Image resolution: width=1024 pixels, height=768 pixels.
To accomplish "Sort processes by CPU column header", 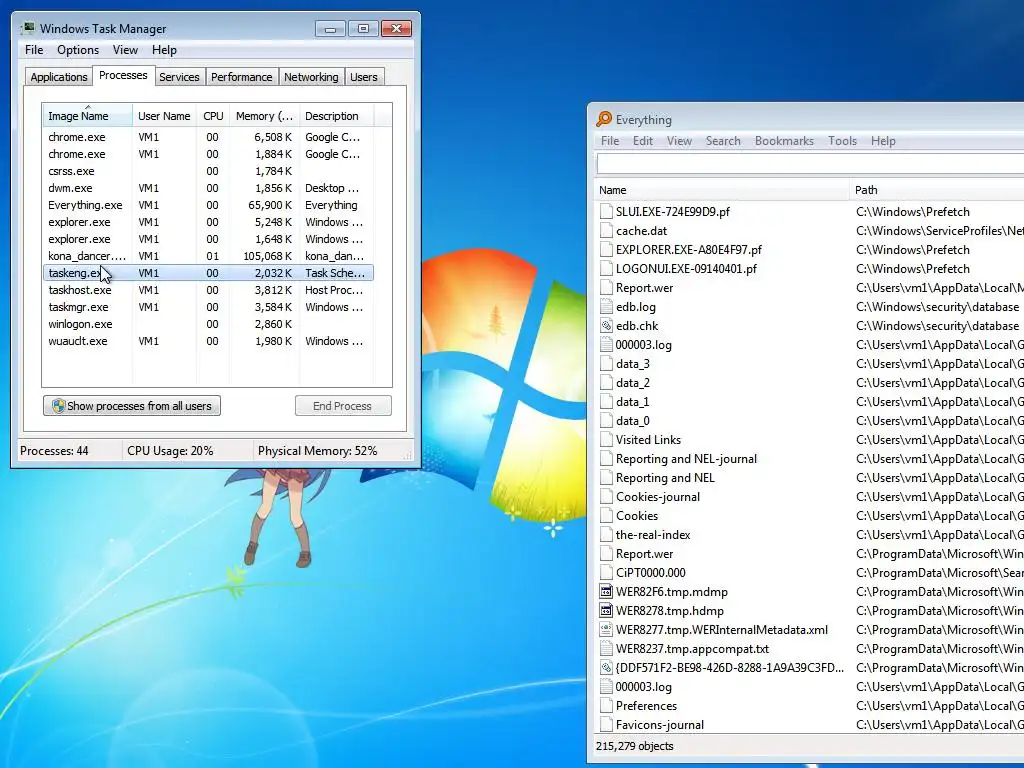I will point(213,116).
